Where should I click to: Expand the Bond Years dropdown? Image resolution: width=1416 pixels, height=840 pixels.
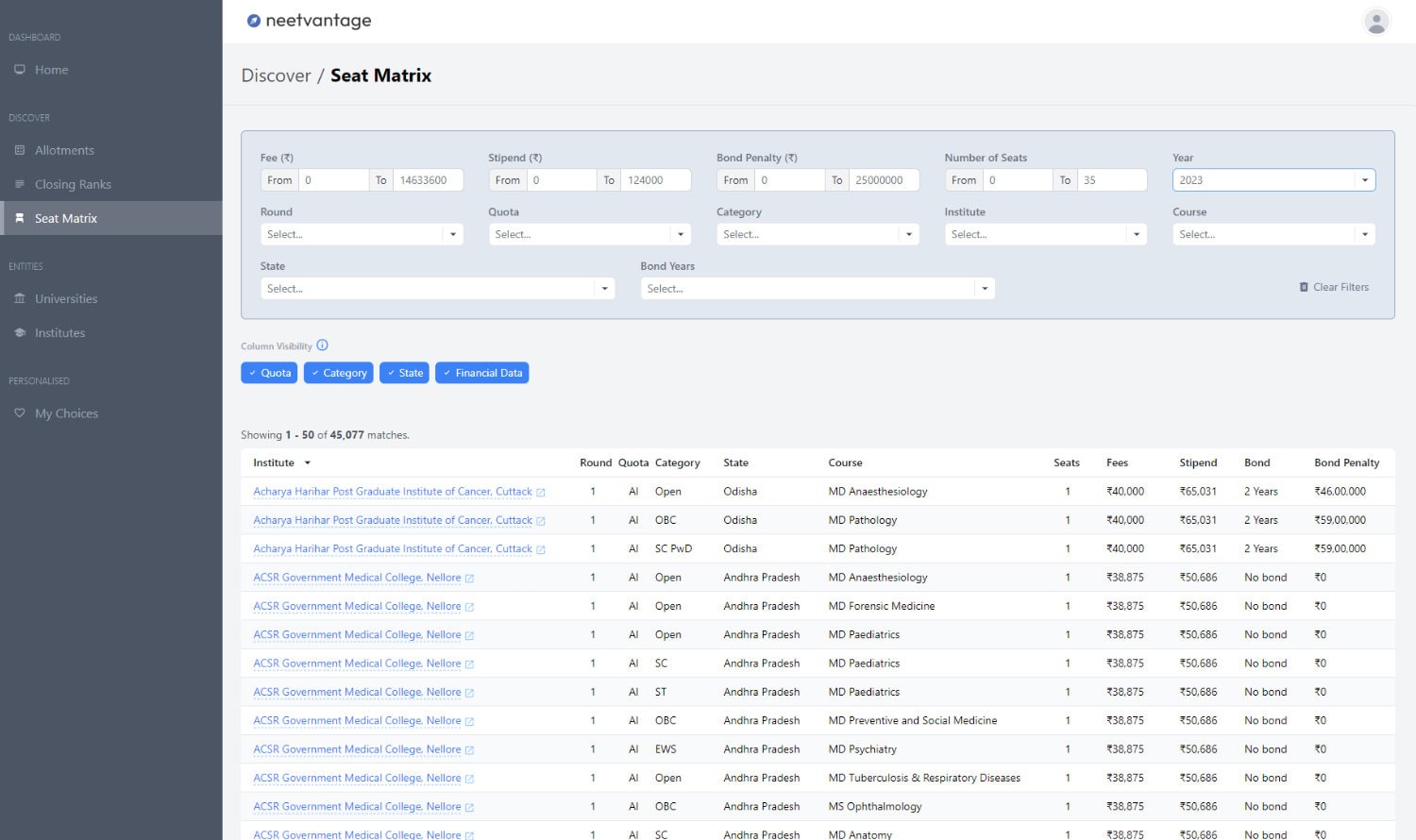tap(817, 289)
